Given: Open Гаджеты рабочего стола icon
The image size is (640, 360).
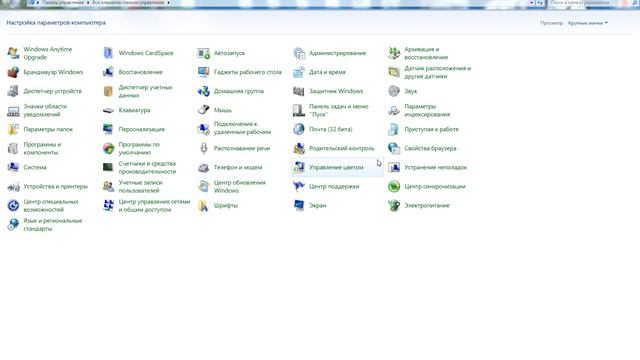Looking at the screenshot, I should coord(203,72).
